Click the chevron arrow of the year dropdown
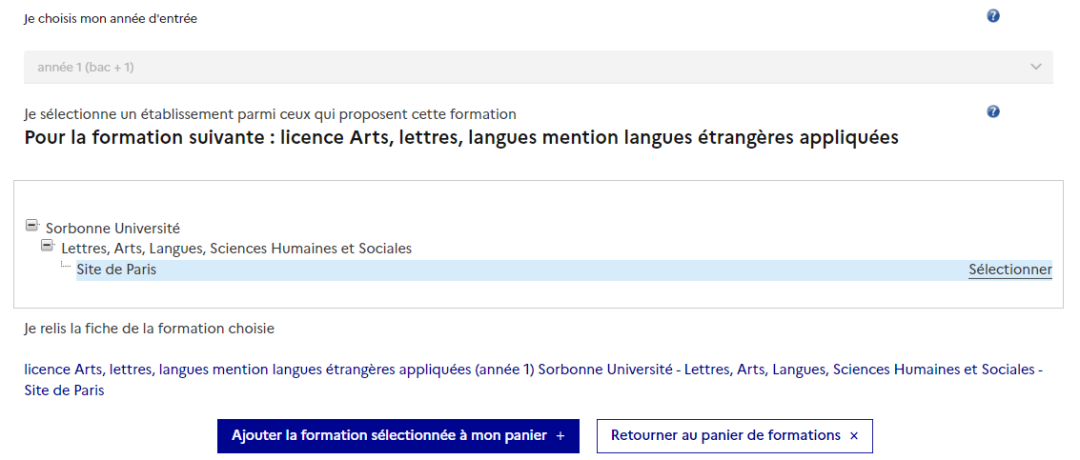The height and width of the screenshot is (460, 1080). 1035,67
